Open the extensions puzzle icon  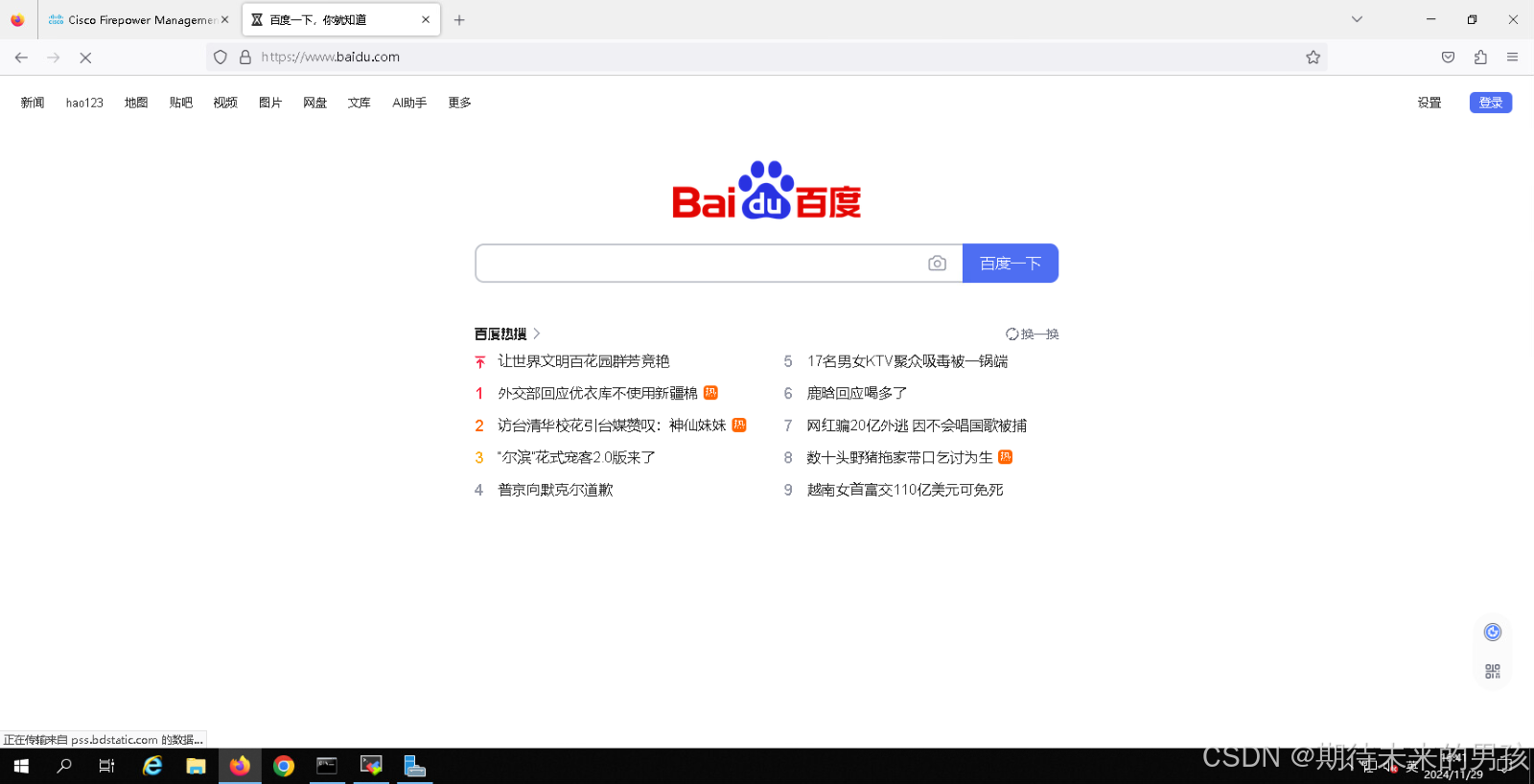tap(1480, 58)
